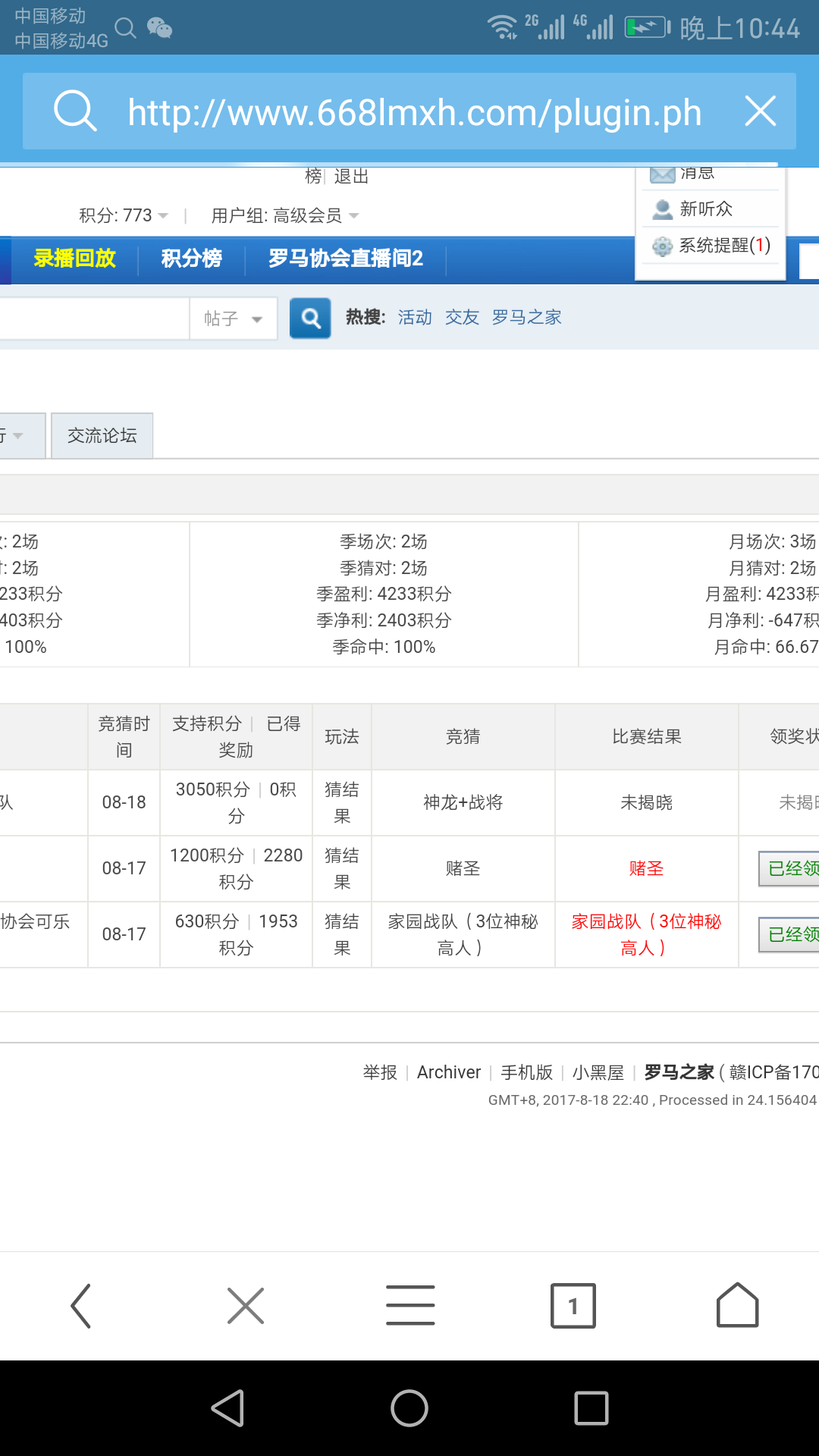The height and width of the screenshot is (1456, 819).
Task: Open the tab switcher showing 1
Action: pyautogui.click(x=573, y=1306)
